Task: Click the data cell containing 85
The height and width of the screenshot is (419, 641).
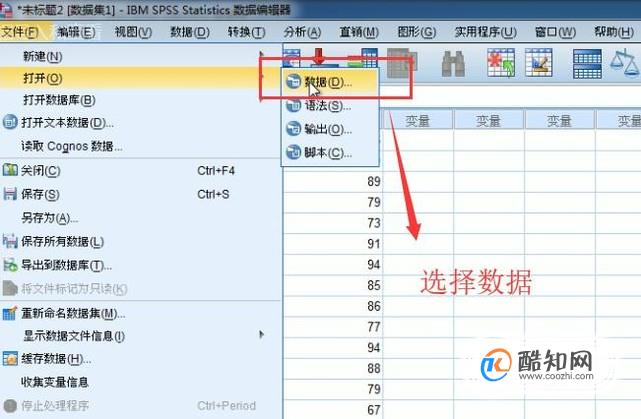Action: click(x=333, y=285)
